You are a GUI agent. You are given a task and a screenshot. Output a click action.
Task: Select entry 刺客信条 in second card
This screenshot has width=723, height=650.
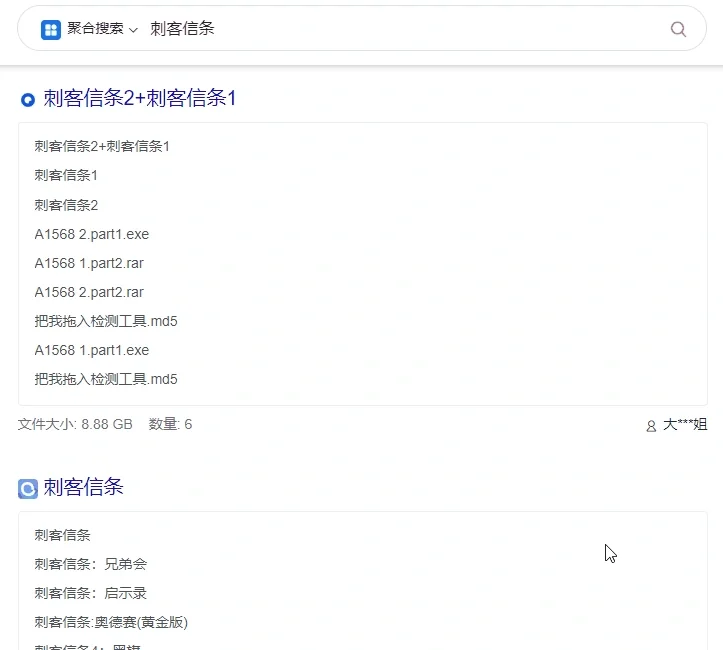tap(62, 535)
